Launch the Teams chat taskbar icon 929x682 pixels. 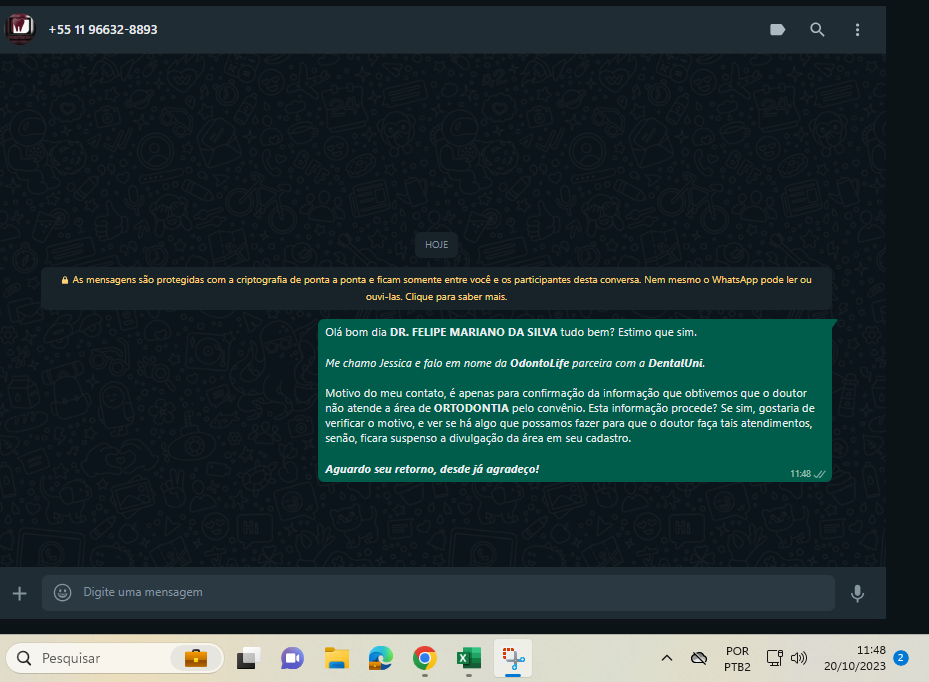pos(292,658)
